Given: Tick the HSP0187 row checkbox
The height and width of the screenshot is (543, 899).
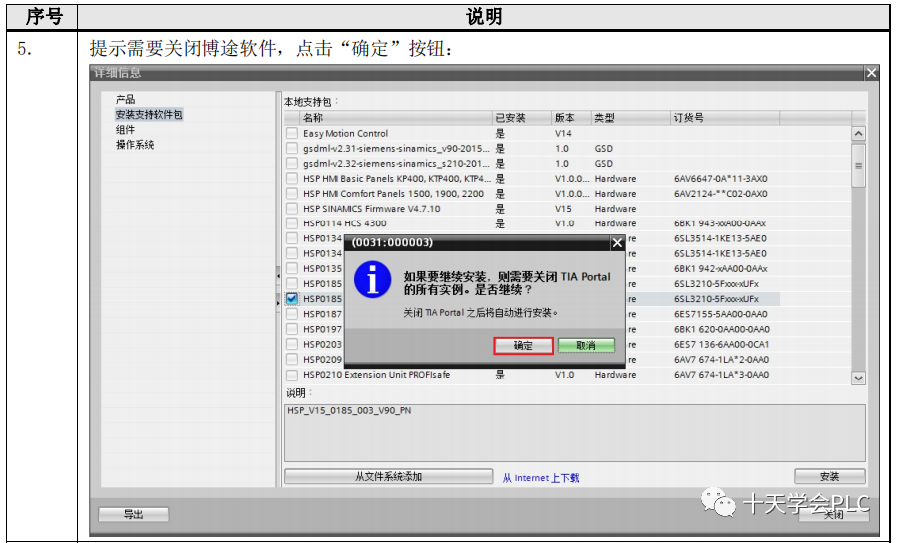Looking at the screenshot, I should 292,314.
